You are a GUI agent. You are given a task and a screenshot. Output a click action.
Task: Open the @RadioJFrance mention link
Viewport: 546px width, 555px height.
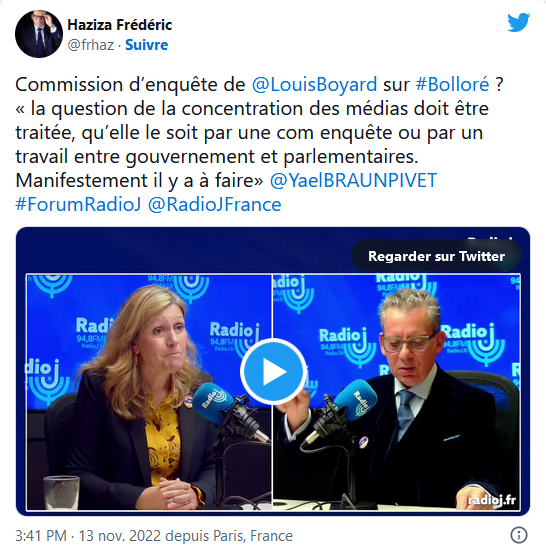pyautogui.click(x=214, y=205)
